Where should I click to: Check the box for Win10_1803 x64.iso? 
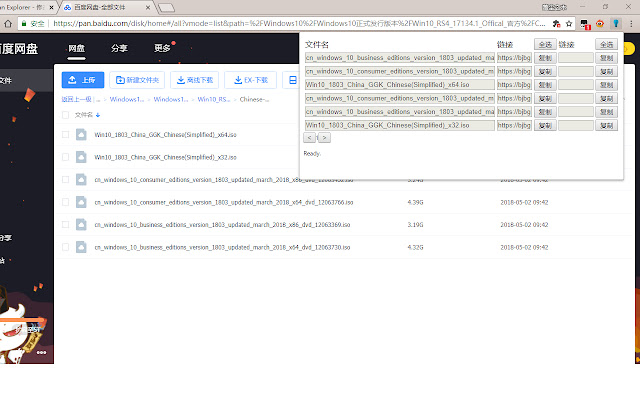65,134
